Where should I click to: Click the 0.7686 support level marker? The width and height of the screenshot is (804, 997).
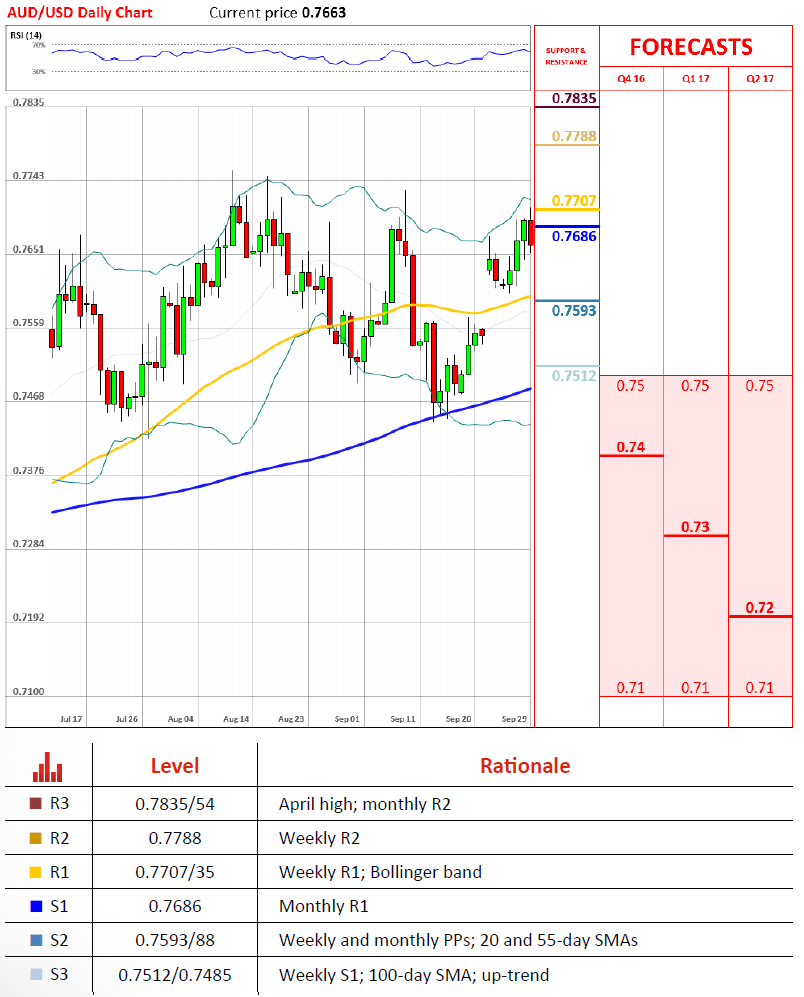coord(574,237)
